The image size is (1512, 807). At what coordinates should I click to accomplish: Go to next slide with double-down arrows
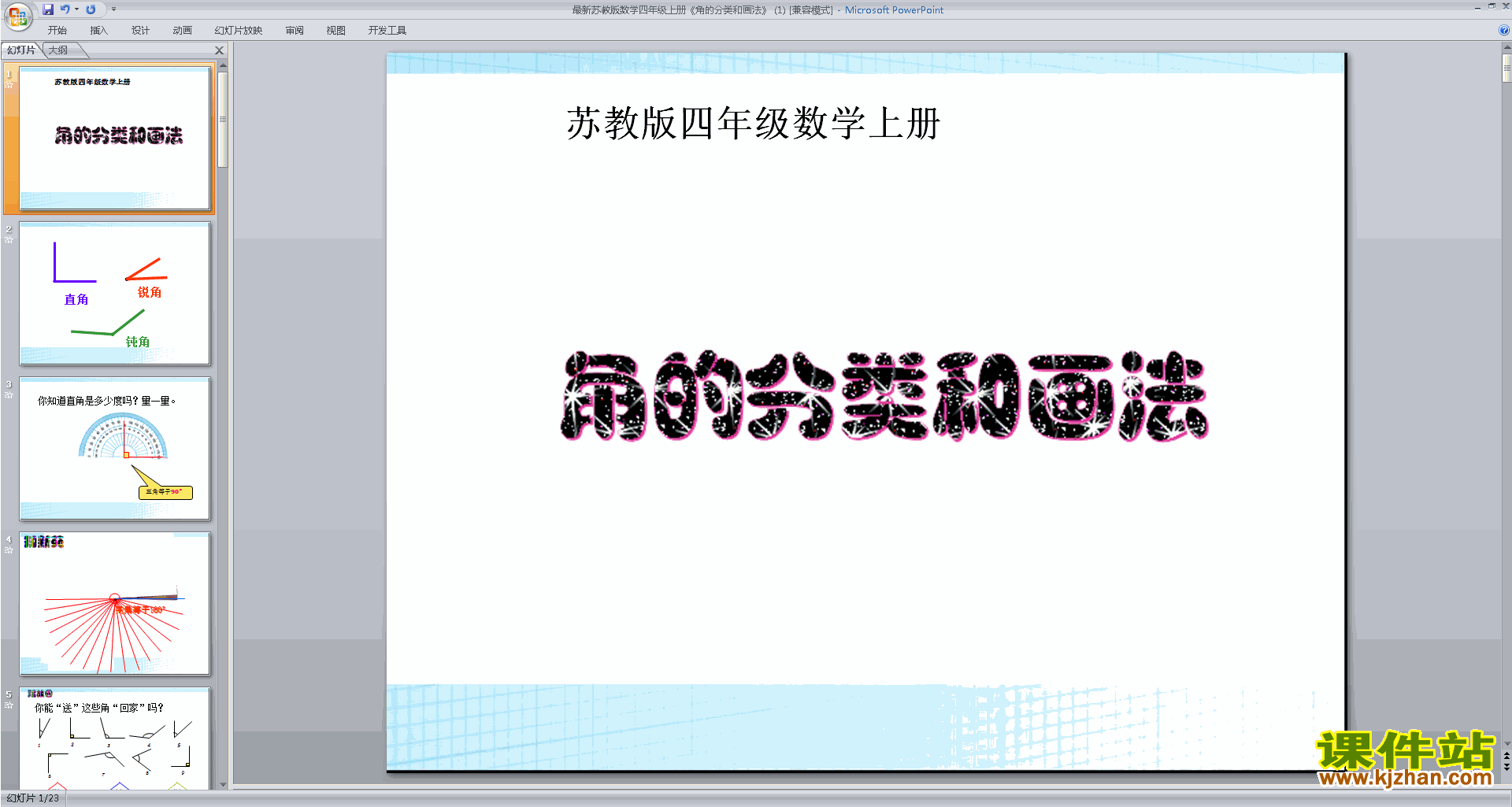pyautogui.click(x=1506, y=767)
